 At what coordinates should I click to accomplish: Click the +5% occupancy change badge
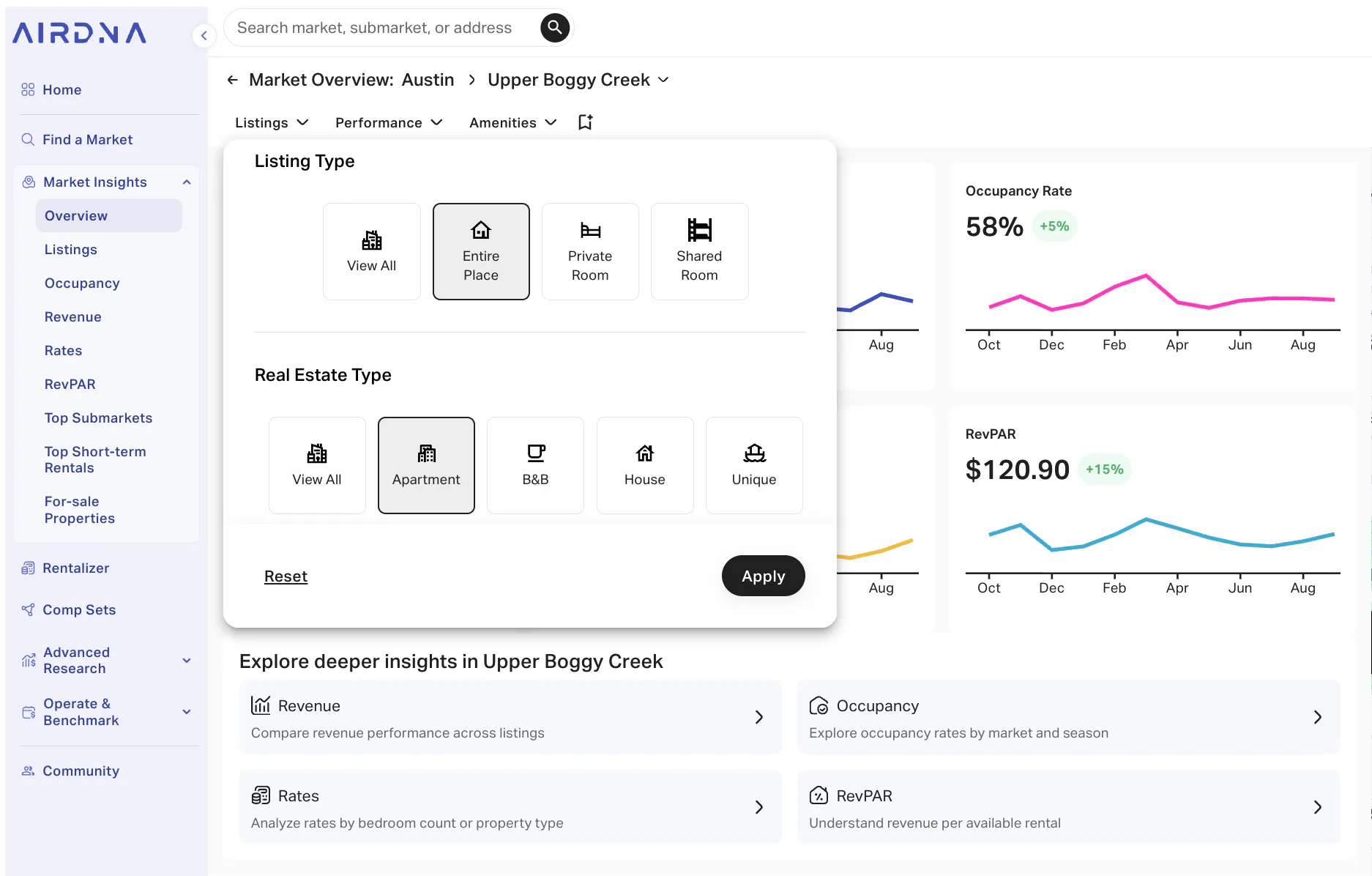click(x=1054, y=226)
